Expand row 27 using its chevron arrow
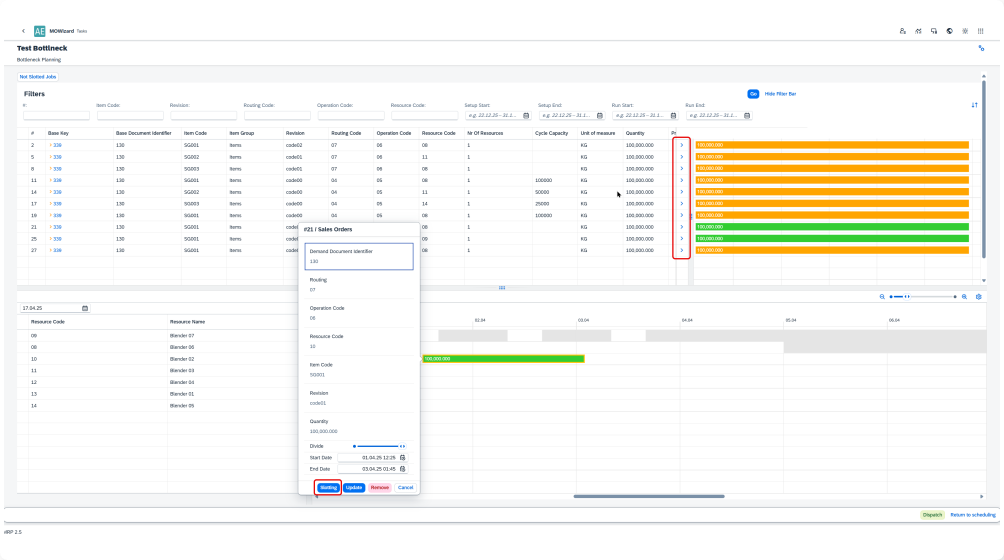 click(x=681, y=250)
